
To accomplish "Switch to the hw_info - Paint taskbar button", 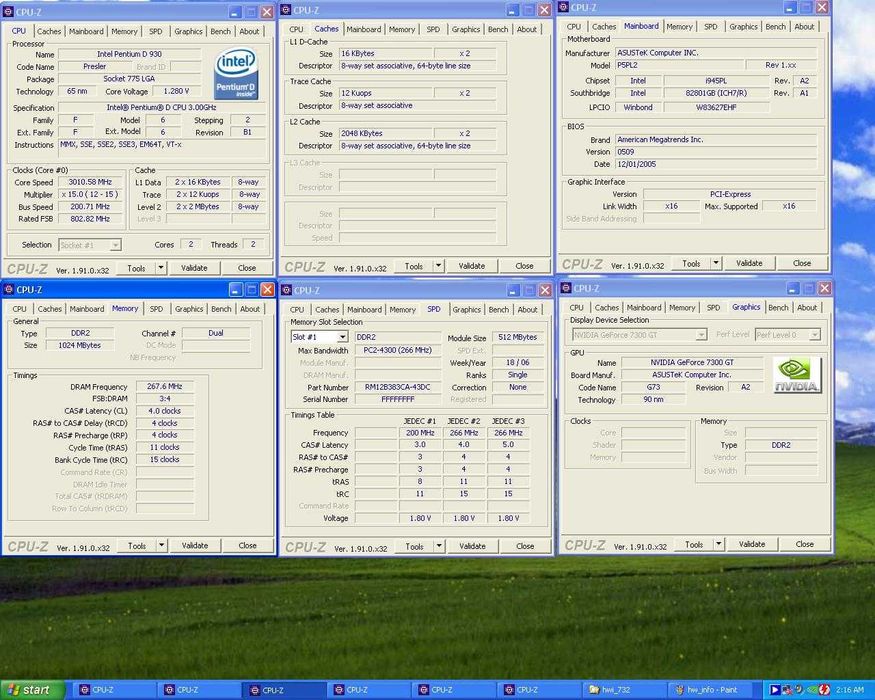I will click(x=709, y=690).
